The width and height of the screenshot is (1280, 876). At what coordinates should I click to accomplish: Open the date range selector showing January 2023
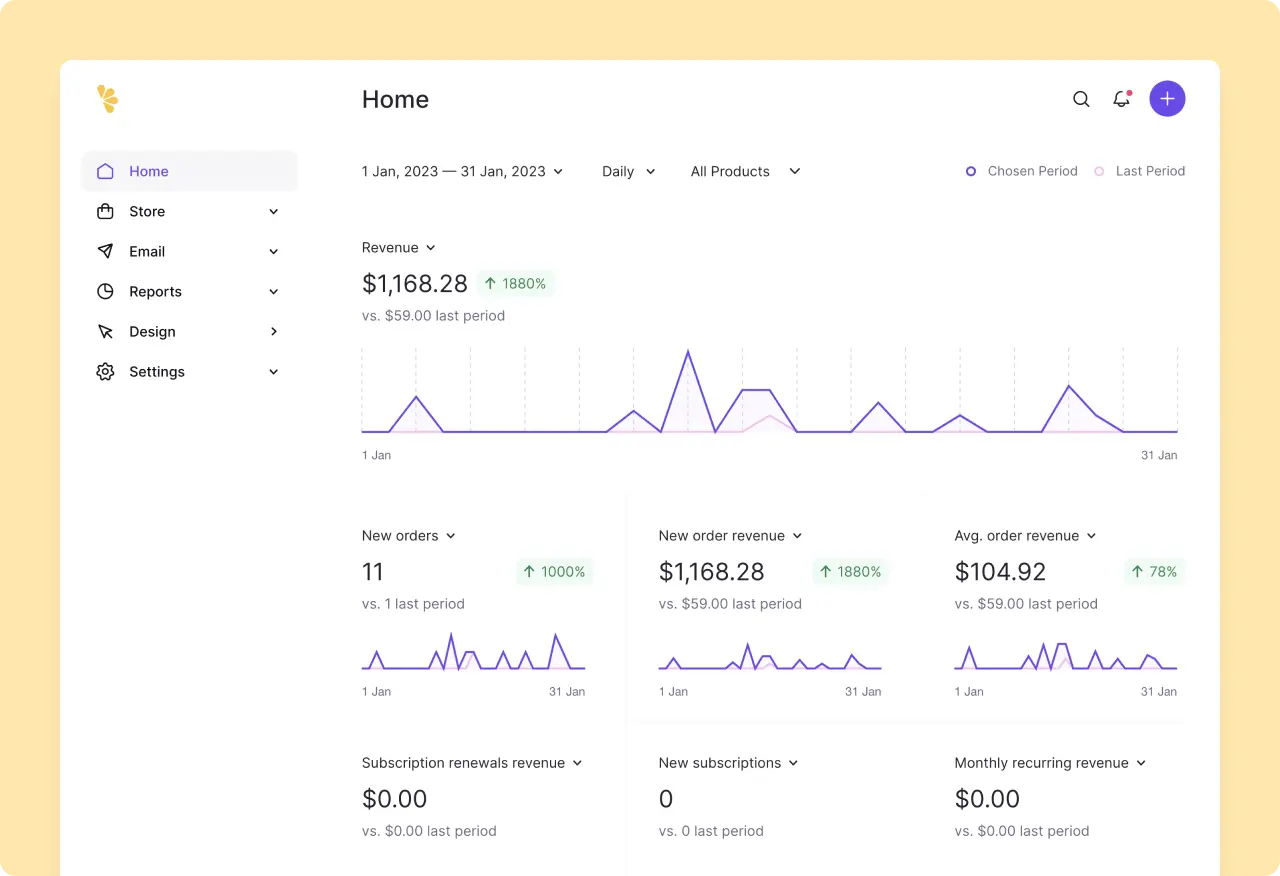[x=460, y=171]
